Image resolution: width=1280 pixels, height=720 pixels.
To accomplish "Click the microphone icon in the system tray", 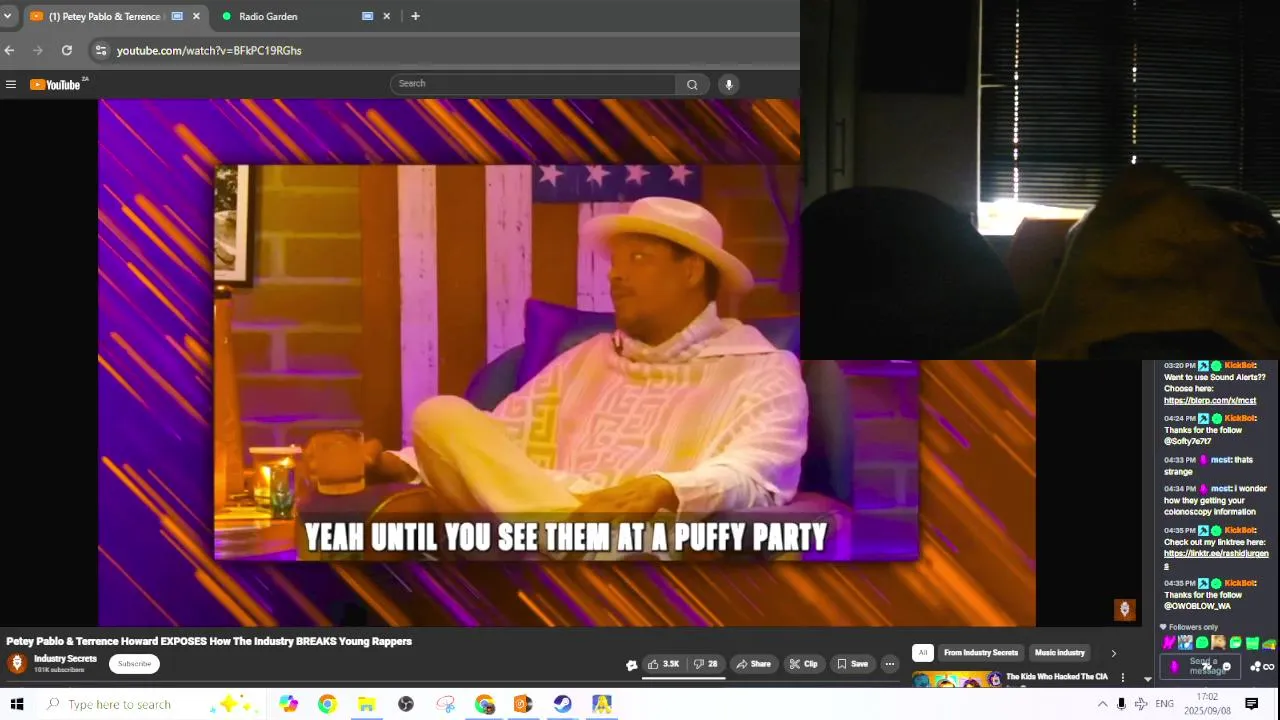I will coord(1121,704).
